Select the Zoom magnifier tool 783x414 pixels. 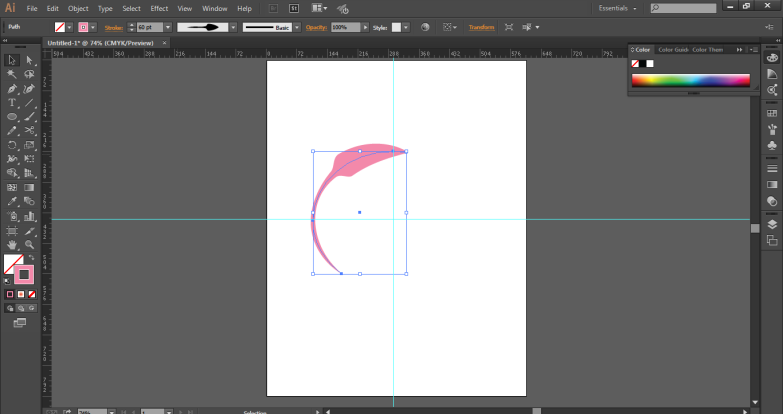(x=29, y=243)
